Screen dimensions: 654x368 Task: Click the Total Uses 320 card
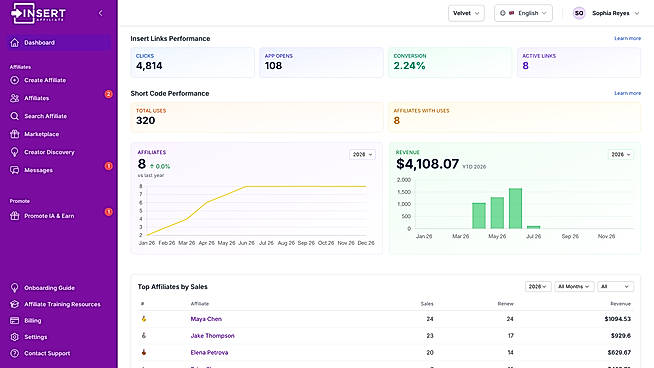point(257,117)
